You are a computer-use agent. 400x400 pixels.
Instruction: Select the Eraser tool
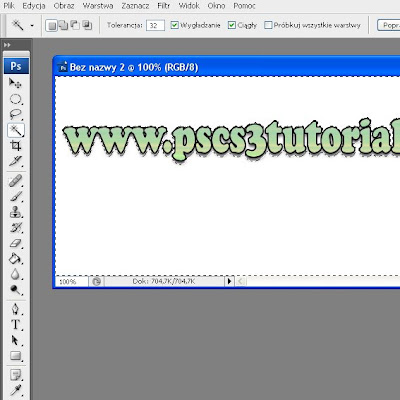[x=15, y=243]
